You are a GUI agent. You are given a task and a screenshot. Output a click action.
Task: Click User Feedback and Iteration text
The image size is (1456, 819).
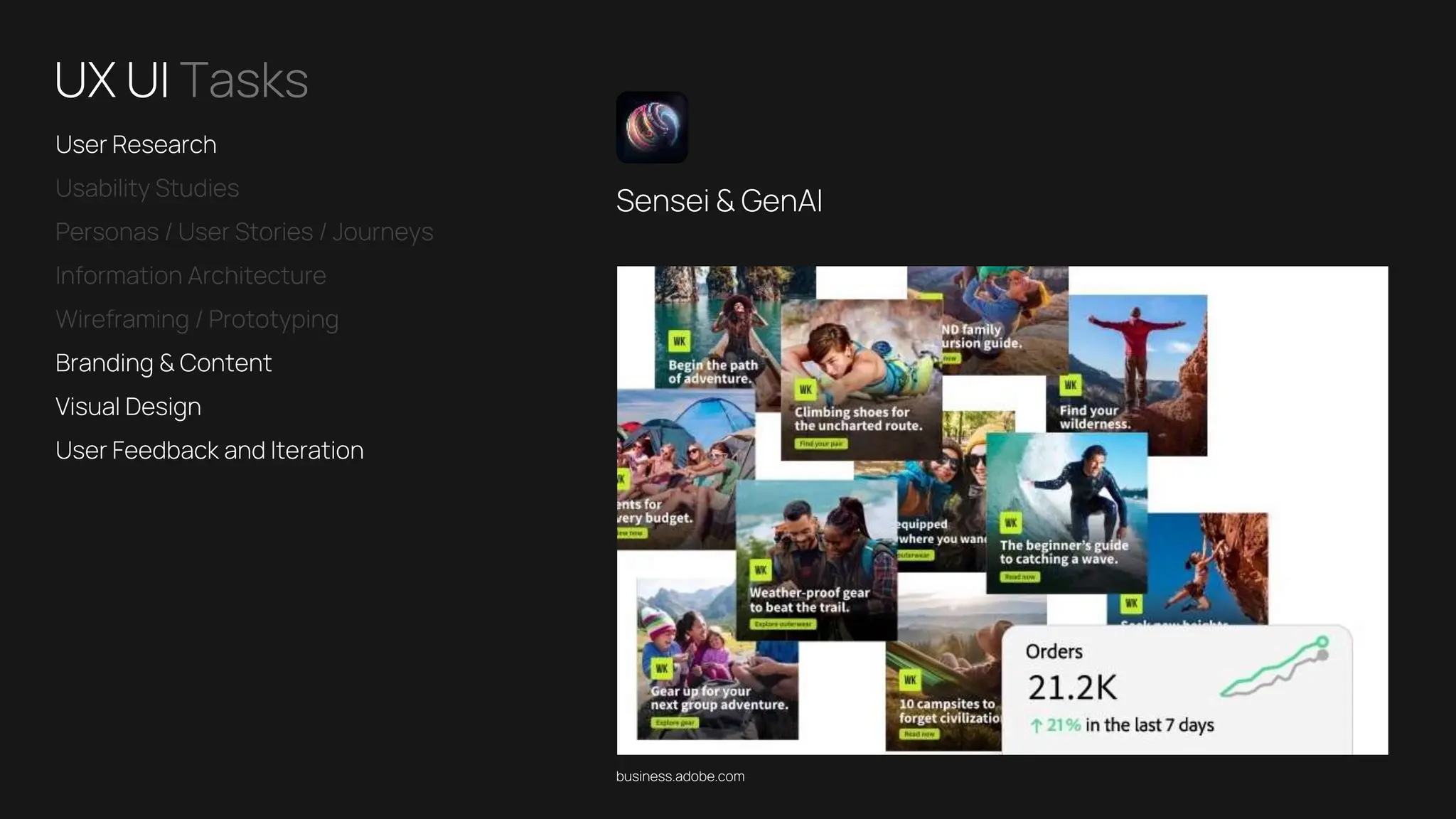pyautogui.click(x=209, y=451)
